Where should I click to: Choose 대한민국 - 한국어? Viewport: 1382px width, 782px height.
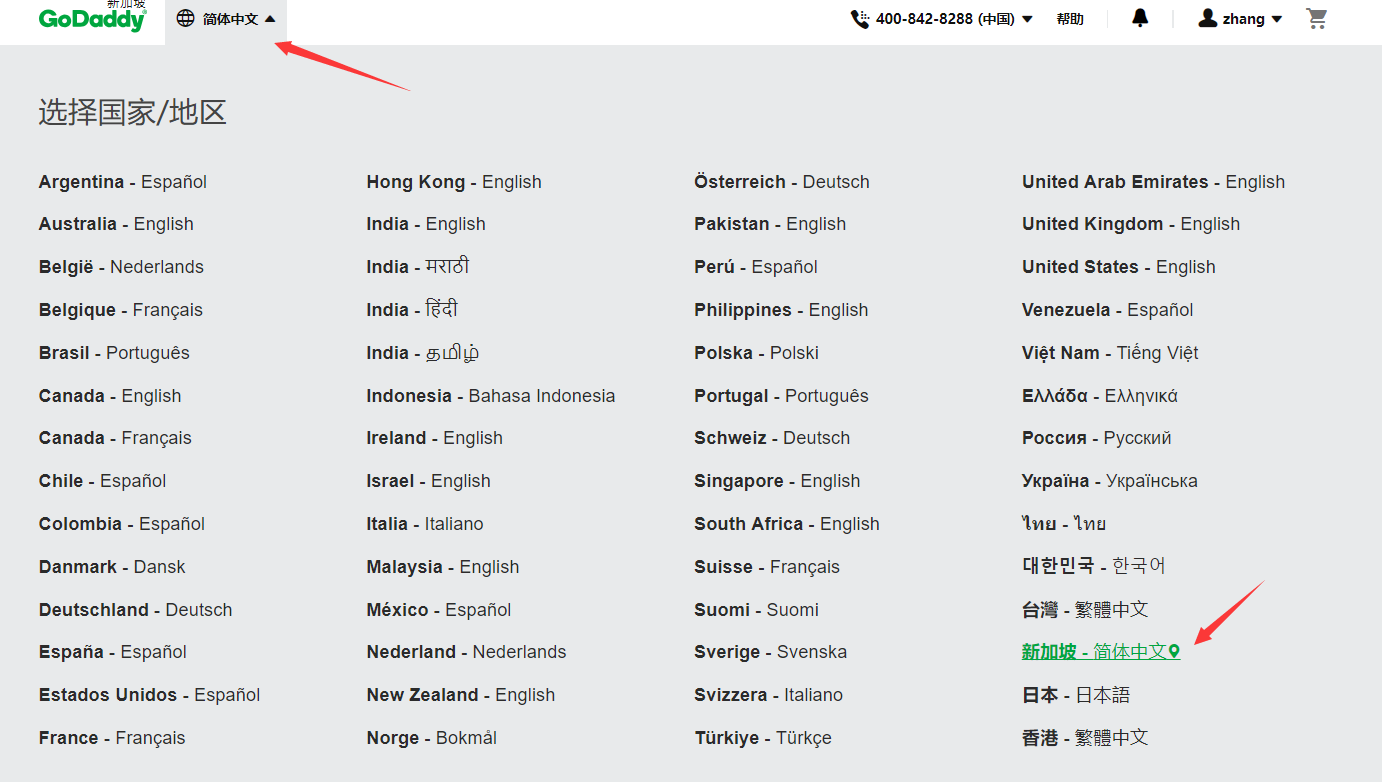pos(1094,567)
